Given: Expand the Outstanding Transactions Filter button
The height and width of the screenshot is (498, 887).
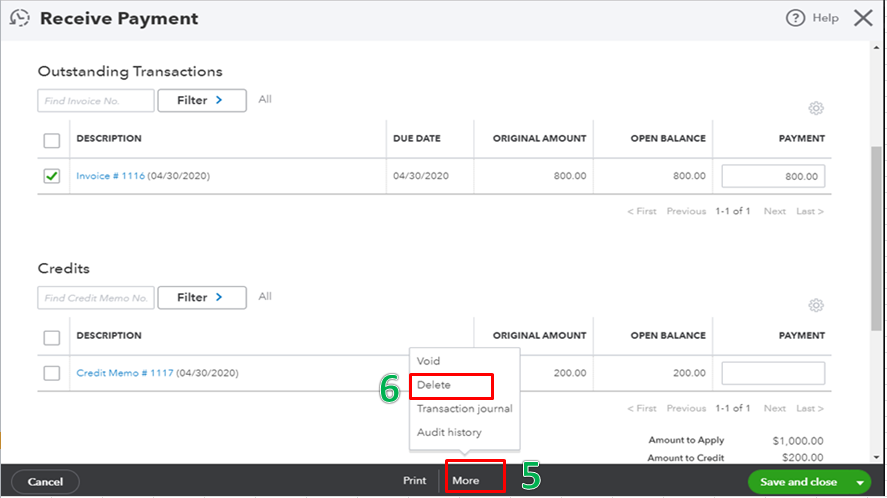Looking at the screenshot, I should point(201,100).
